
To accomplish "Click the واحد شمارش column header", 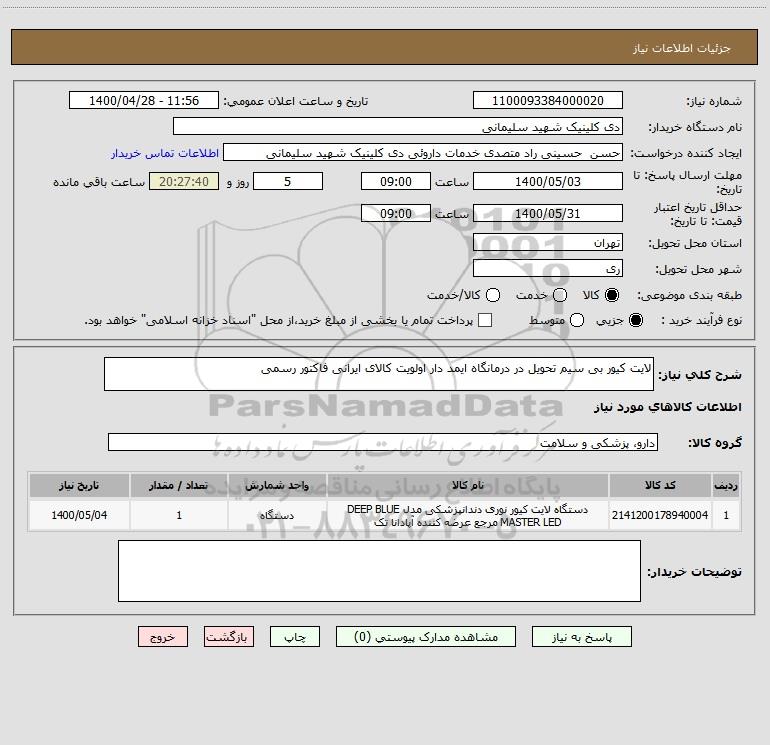I will 277,485.
